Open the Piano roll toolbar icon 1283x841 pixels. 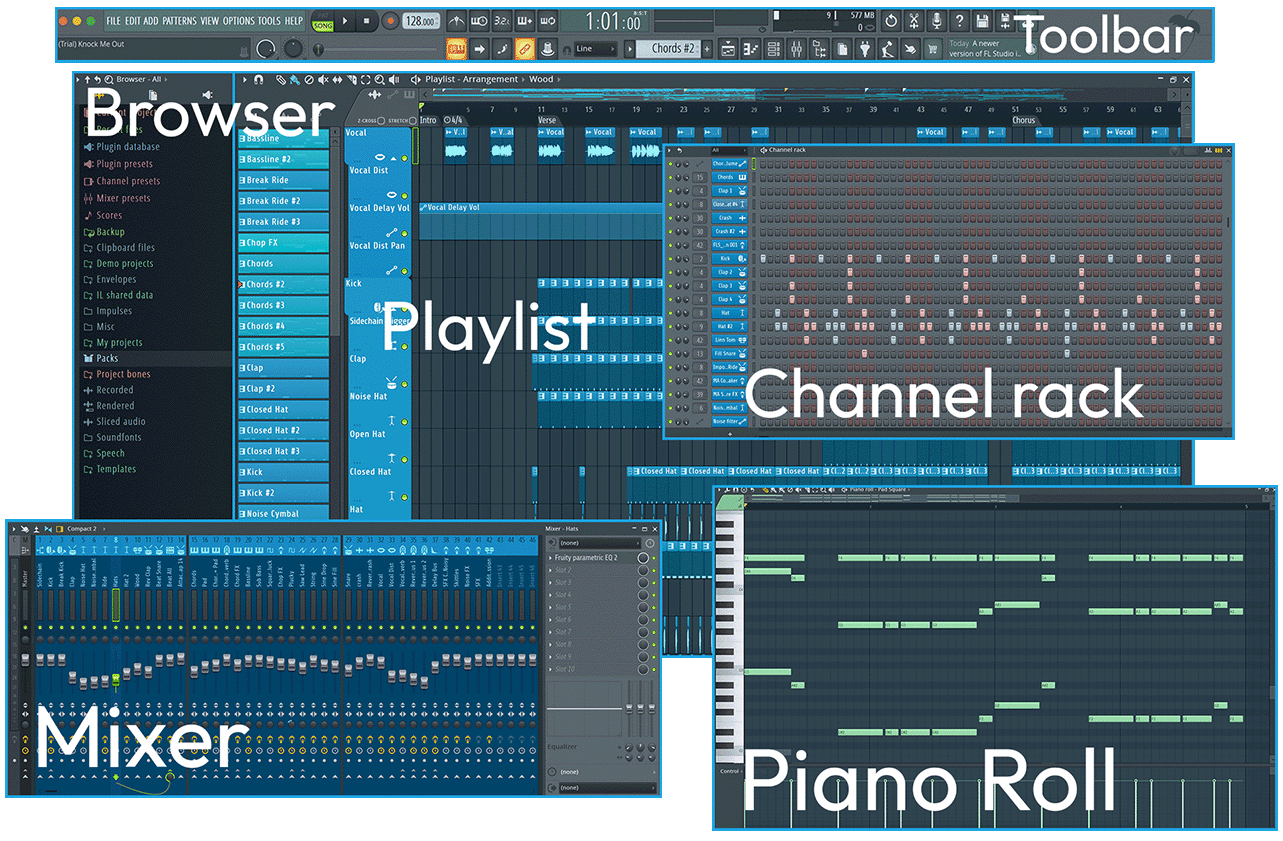[x=749, y=47]
